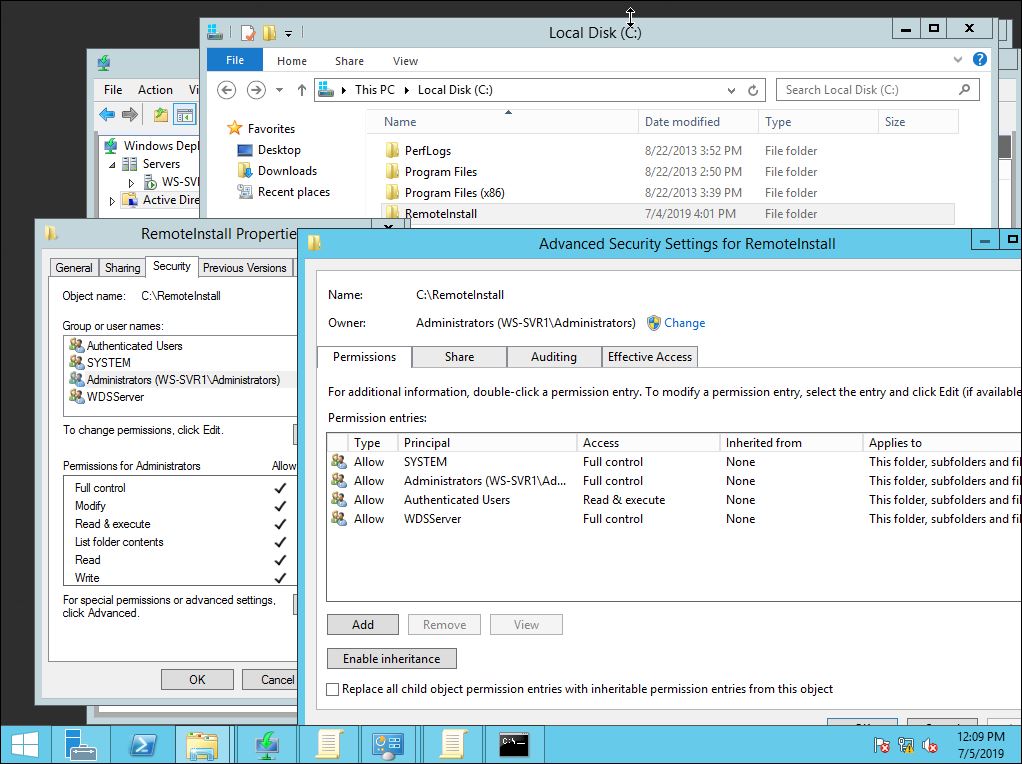The width and height of the screenshot is (1022, 764).
Task: Click the New folder quick access icon
Action: click(x=269, y=32)
